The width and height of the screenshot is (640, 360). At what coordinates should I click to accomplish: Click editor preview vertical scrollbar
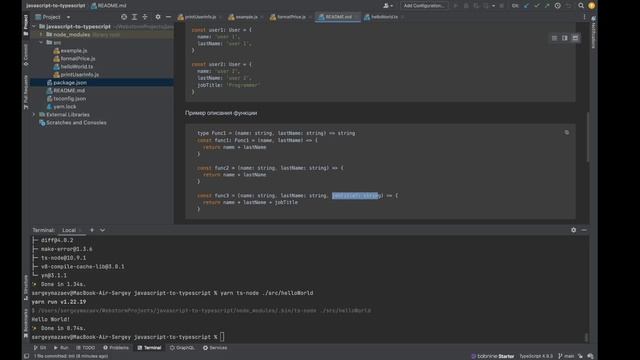tap(588, 137)
